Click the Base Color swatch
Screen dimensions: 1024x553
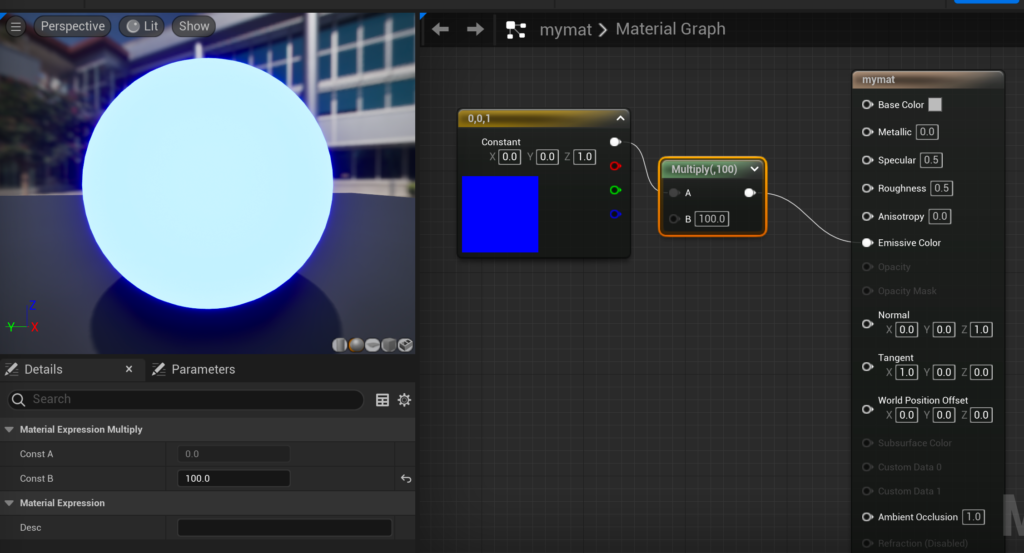pos(935,104)
